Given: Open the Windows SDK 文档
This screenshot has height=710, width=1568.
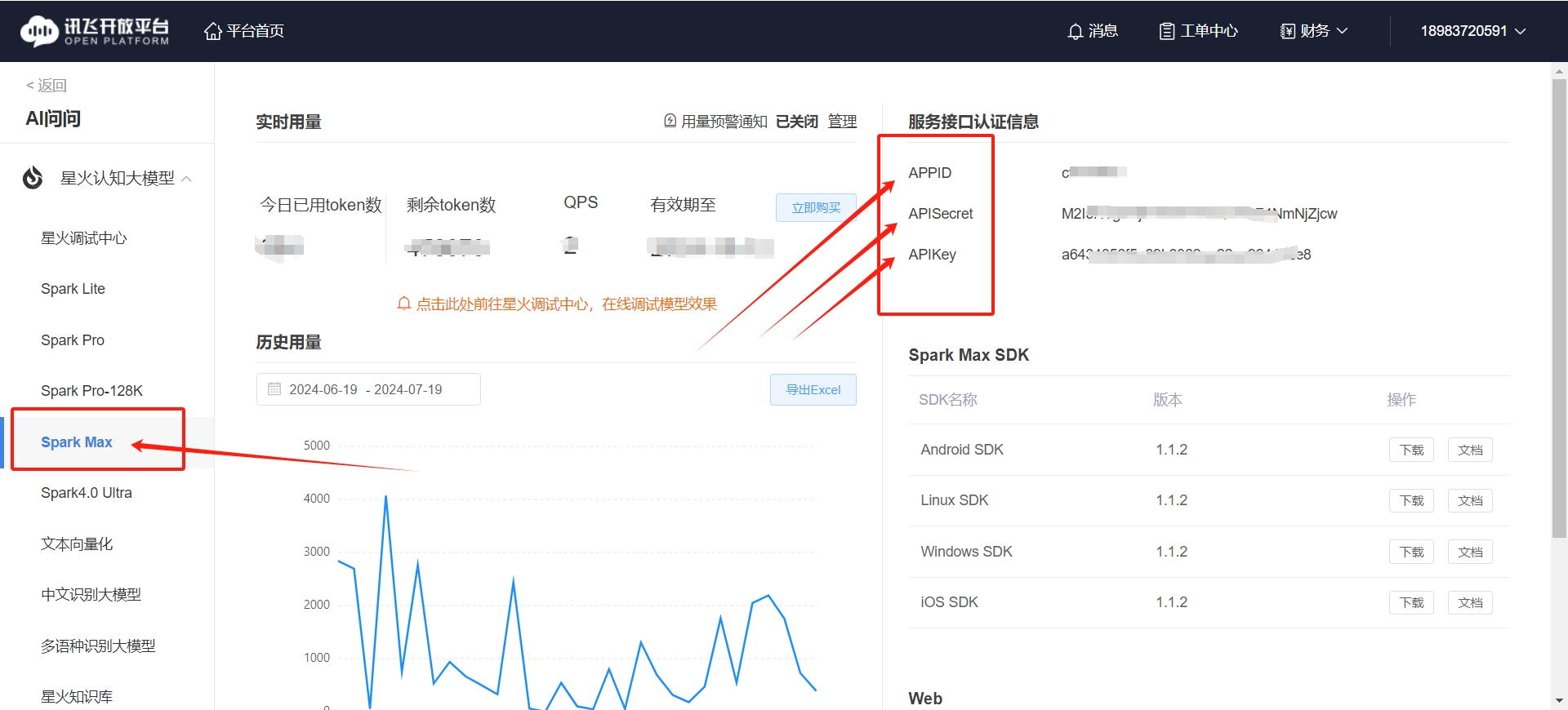Looking at the screenshot, I should click(x=1470, y=552).
